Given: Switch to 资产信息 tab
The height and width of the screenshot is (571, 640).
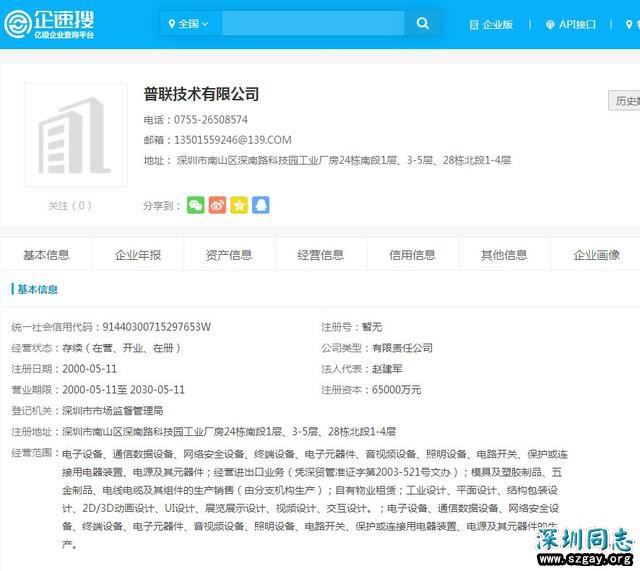Looking at the screenshot, I should (229, 255).
